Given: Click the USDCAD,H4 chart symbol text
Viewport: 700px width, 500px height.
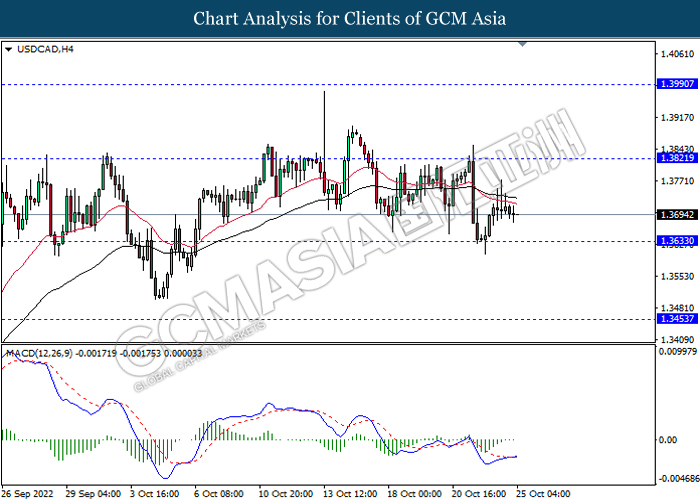Looking at the screenshot, I should pyautogui.click(x=45, y=49).
